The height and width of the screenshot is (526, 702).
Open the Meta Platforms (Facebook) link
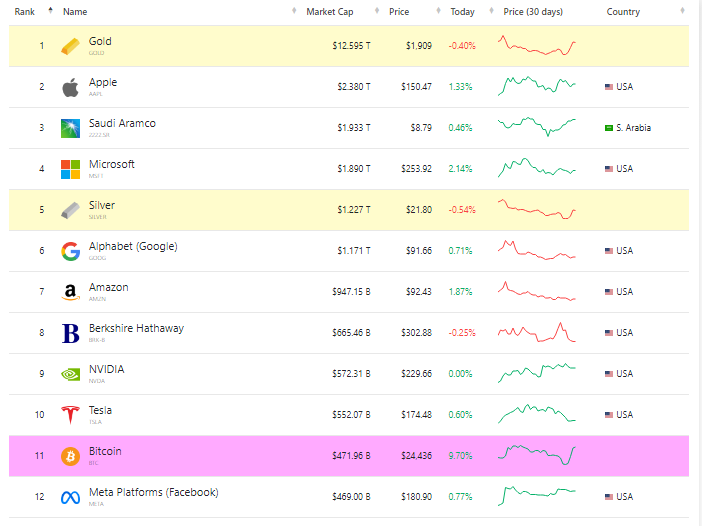coord(154,492)
